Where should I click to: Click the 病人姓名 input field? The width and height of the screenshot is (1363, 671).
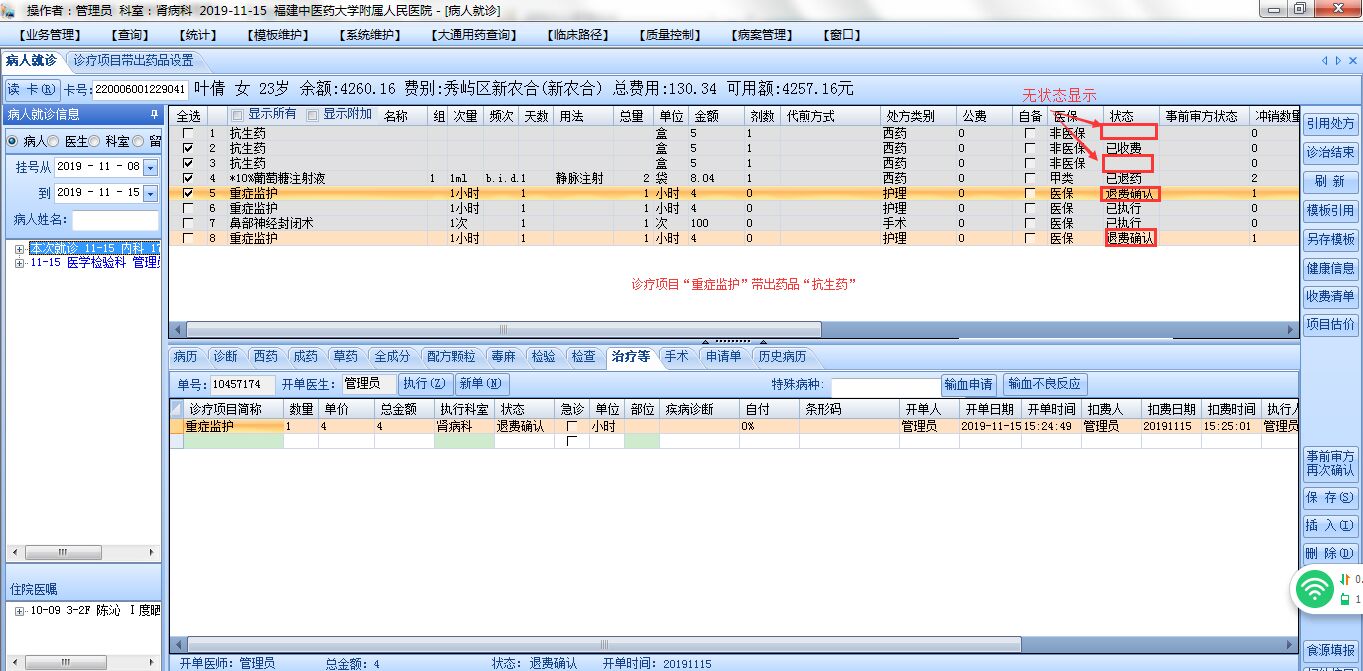115,219
